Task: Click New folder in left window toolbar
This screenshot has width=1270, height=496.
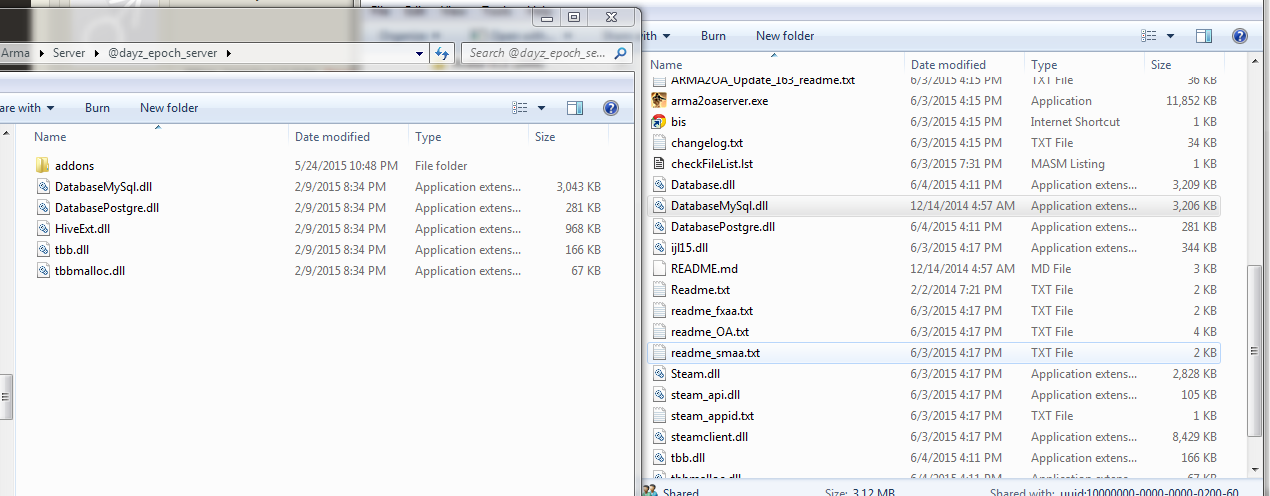Action: (169, 108)
